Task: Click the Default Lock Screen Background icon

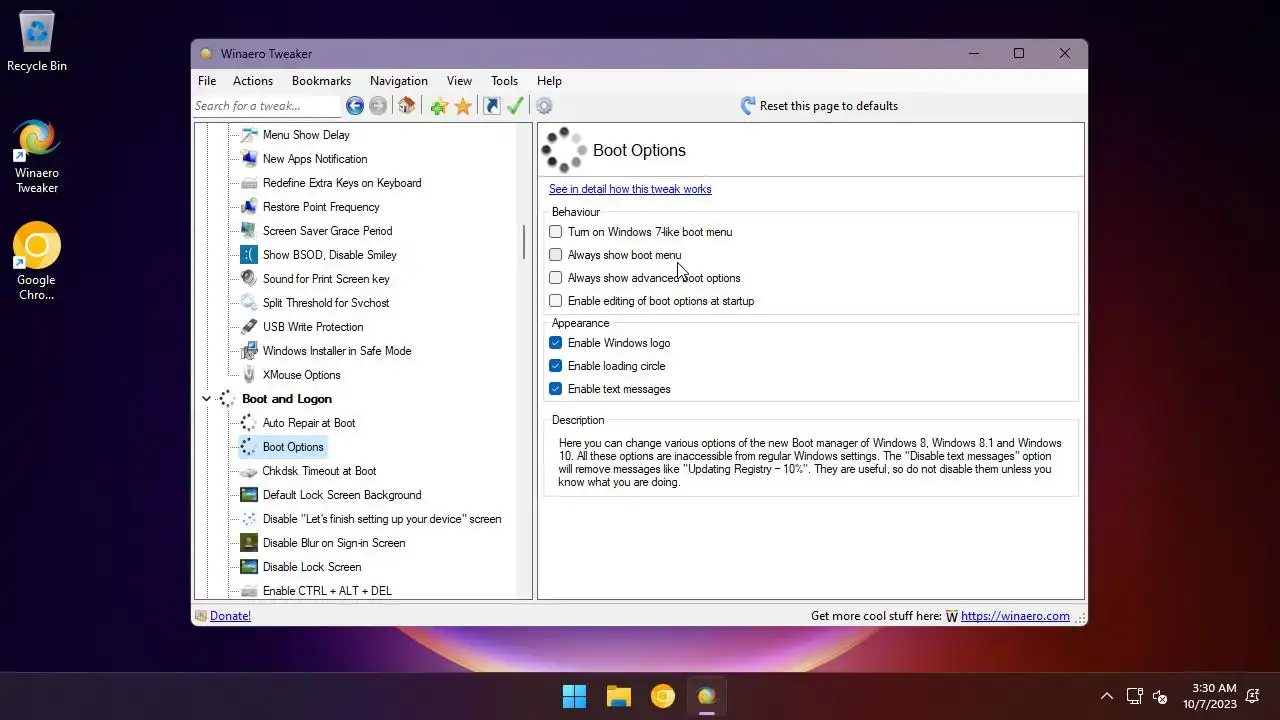Action: coord(249,495)
